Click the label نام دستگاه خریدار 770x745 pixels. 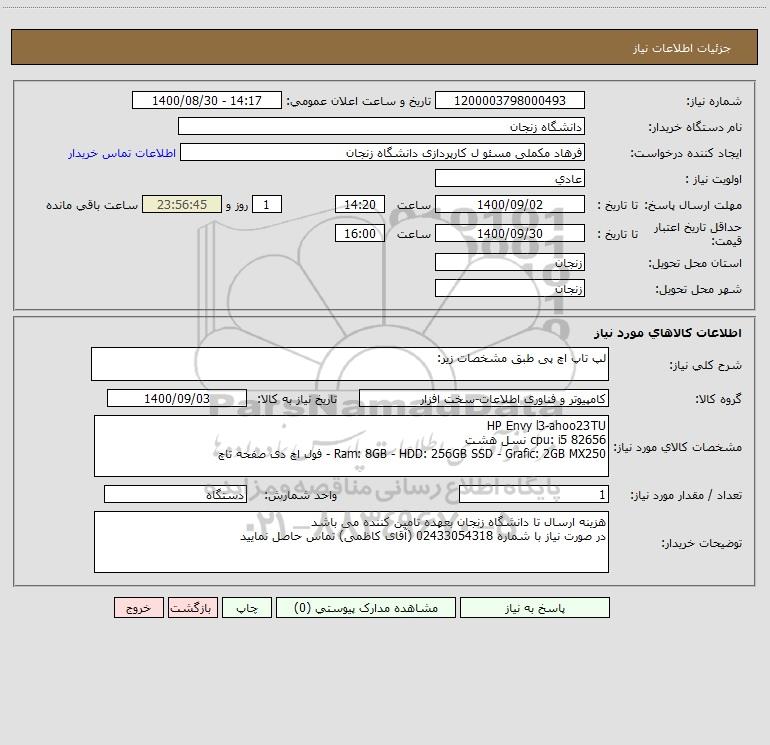coord(695,127)
